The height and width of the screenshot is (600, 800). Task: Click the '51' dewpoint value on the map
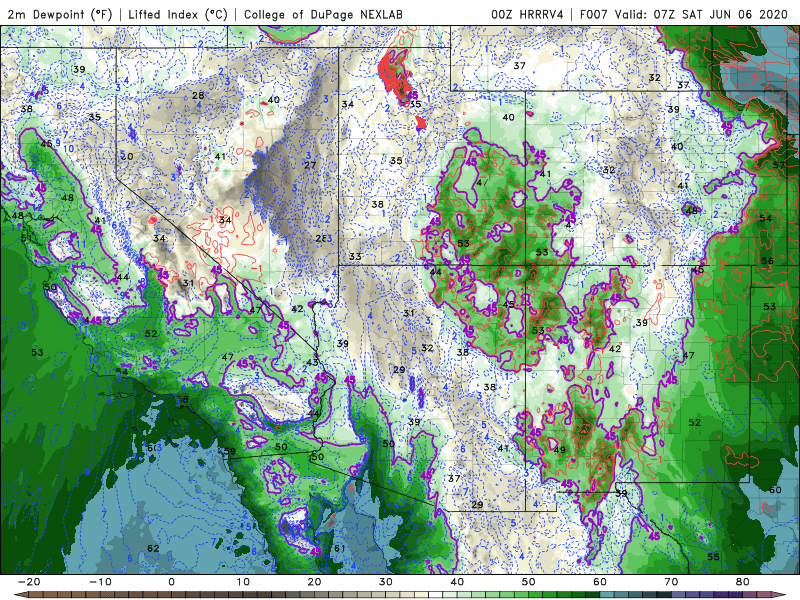27,238
